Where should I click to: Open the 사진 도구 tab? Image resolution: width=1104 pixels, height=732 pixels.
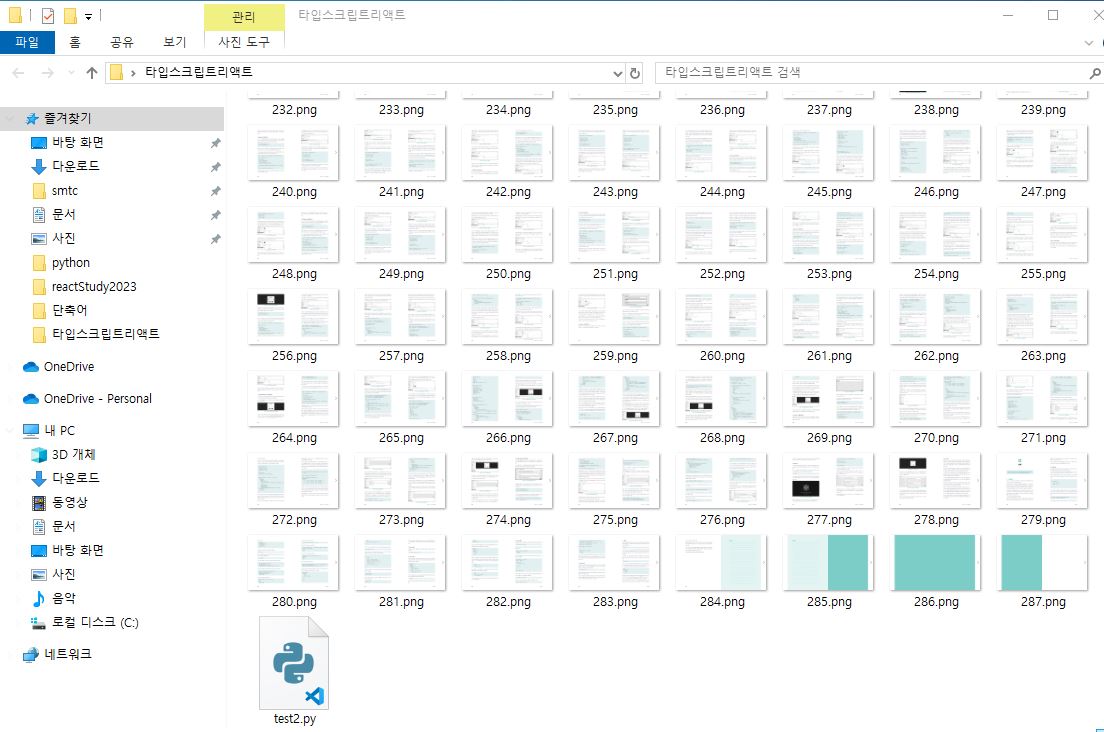pos(244,42)
